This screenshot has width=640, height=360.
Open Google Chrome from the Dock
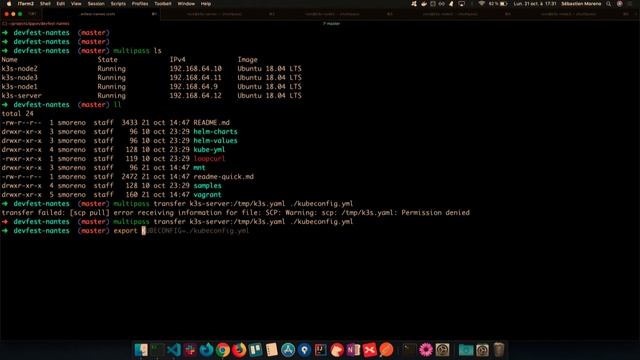point(222,350)
